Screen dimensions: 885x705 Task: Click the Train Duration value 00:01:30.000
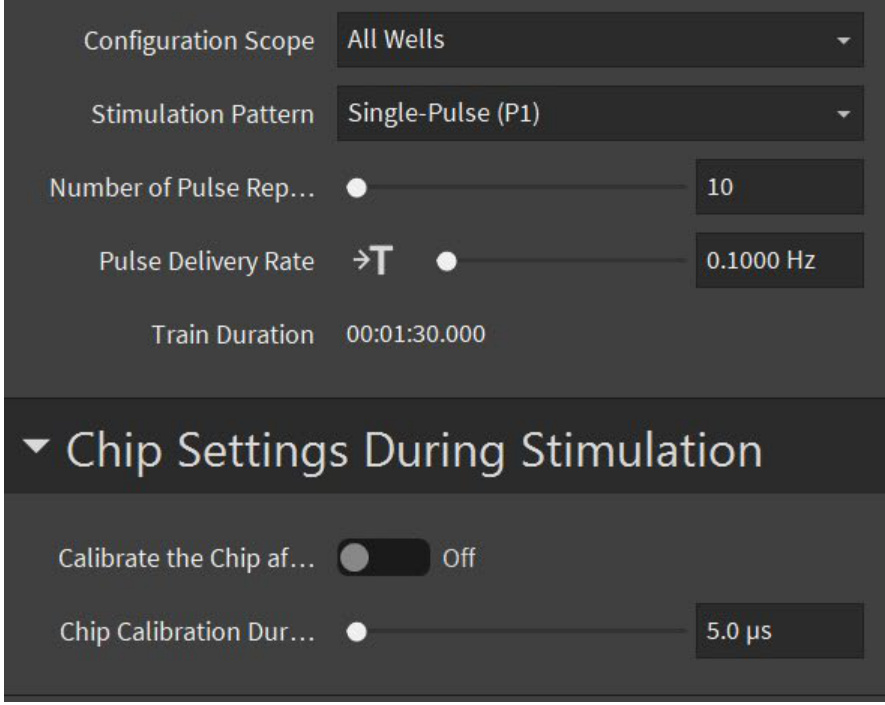(416, 335)
